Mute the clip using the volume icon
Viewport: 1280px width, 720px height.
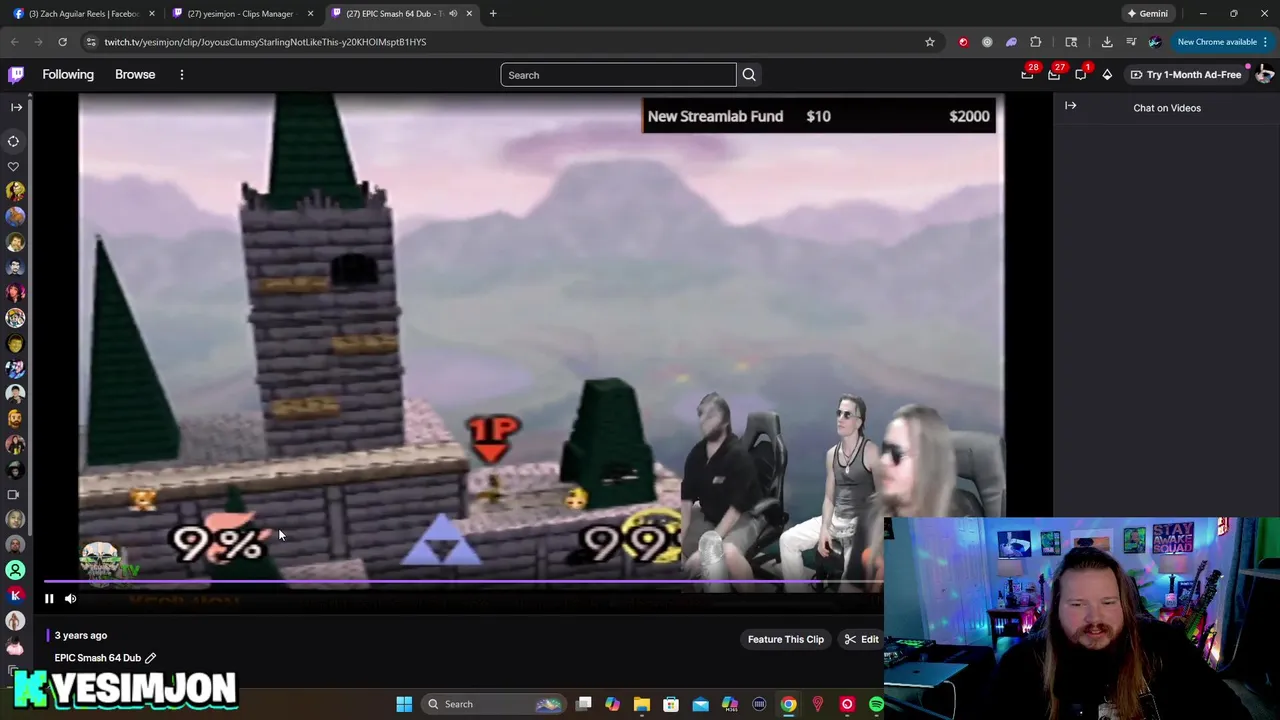pos(70,599)
